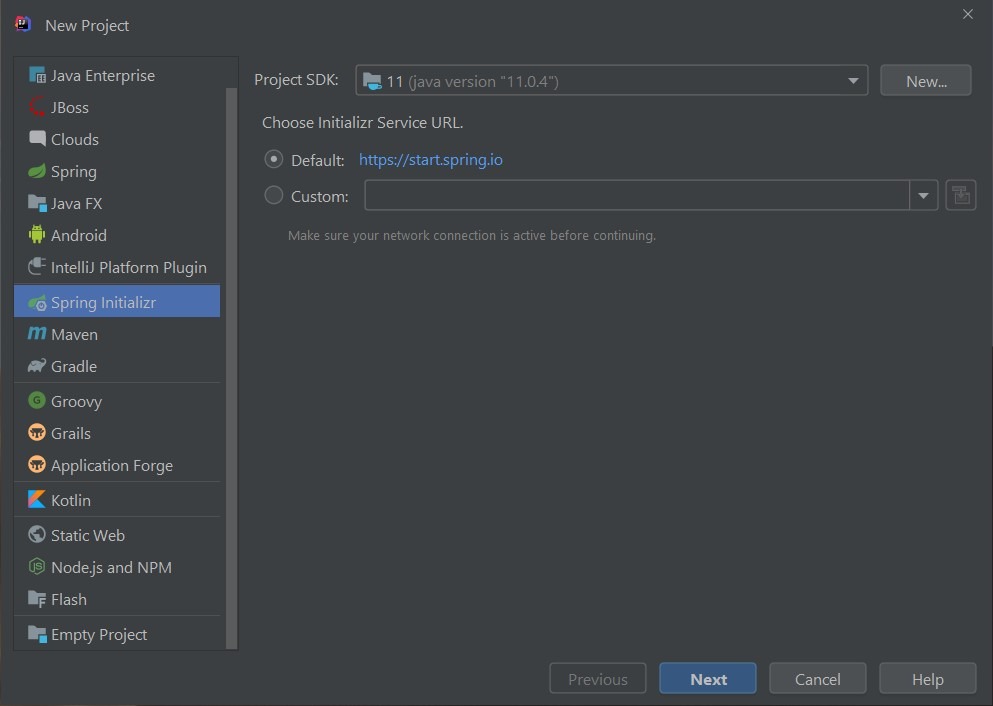The image size is (993, 706).
Task: Select Flash label in list
Action: 69,599
